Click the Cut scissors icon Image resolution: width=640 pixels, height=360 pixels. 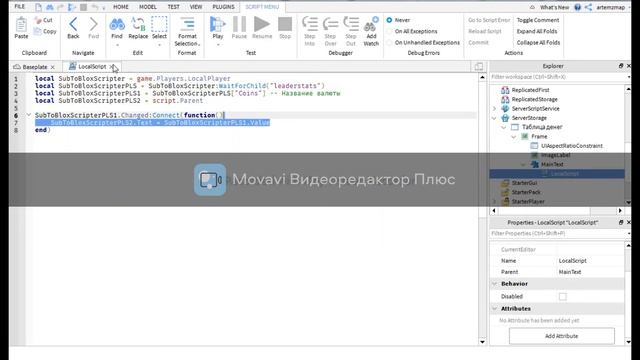38,20
